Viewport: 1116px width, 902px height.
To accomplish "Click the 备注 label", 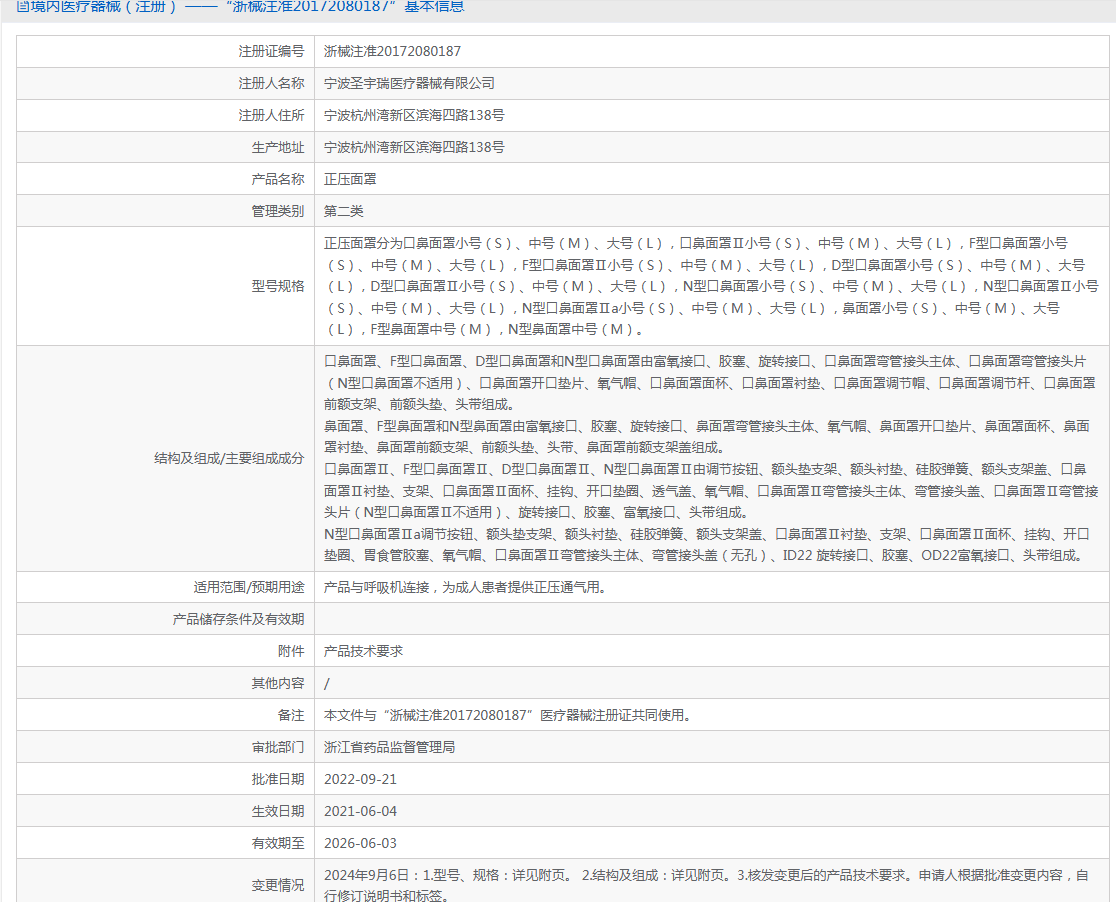I will tap(291, 715).
